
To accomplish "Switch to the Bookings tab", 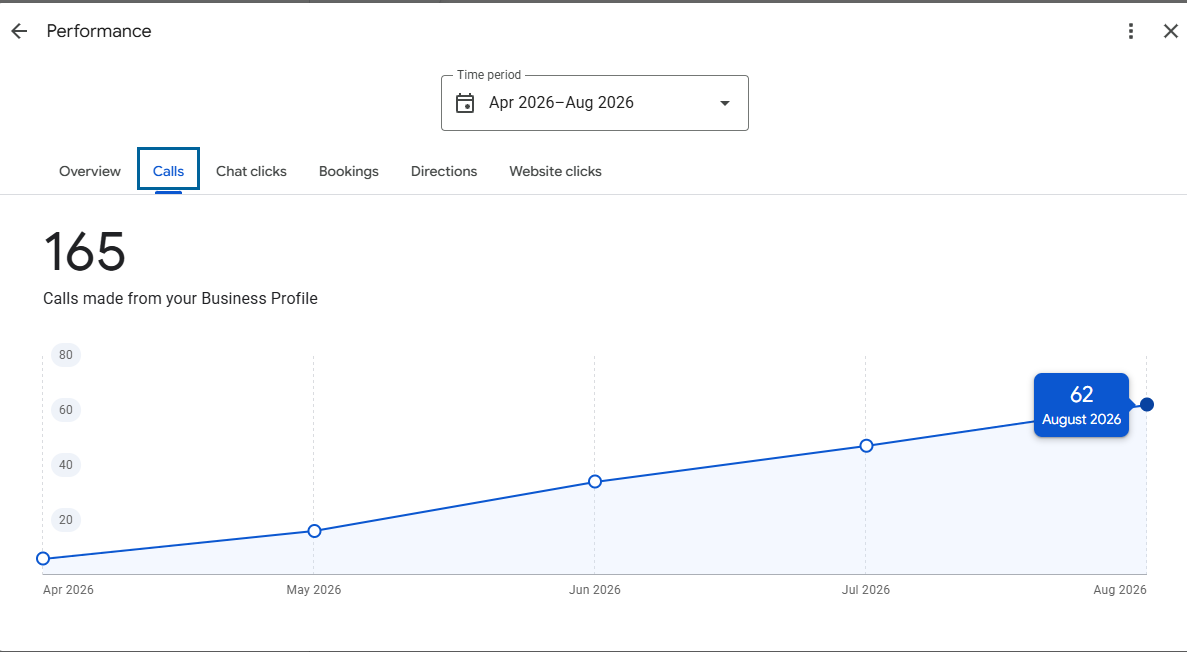I will [348, 171].
